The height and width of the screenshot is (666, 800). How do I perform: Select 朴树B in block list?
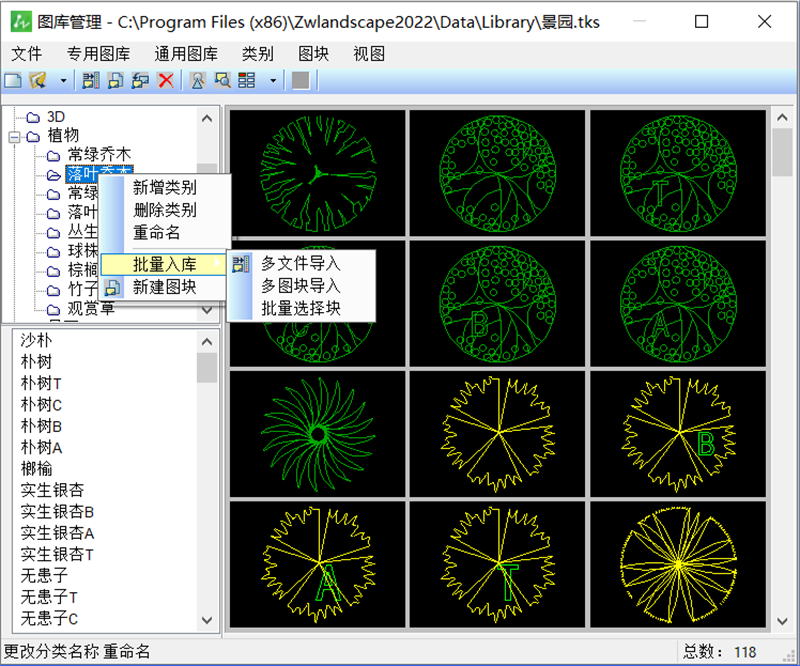pos(41,426)
